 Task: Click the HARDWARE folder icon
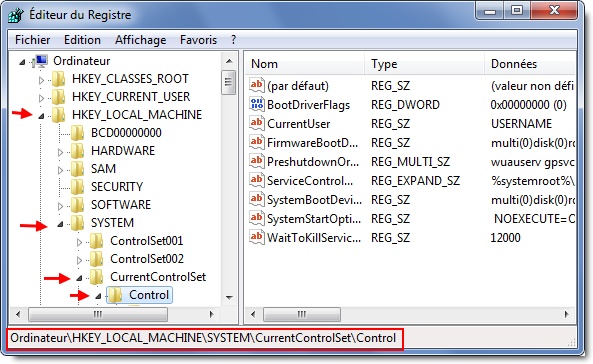coord(78,151)
